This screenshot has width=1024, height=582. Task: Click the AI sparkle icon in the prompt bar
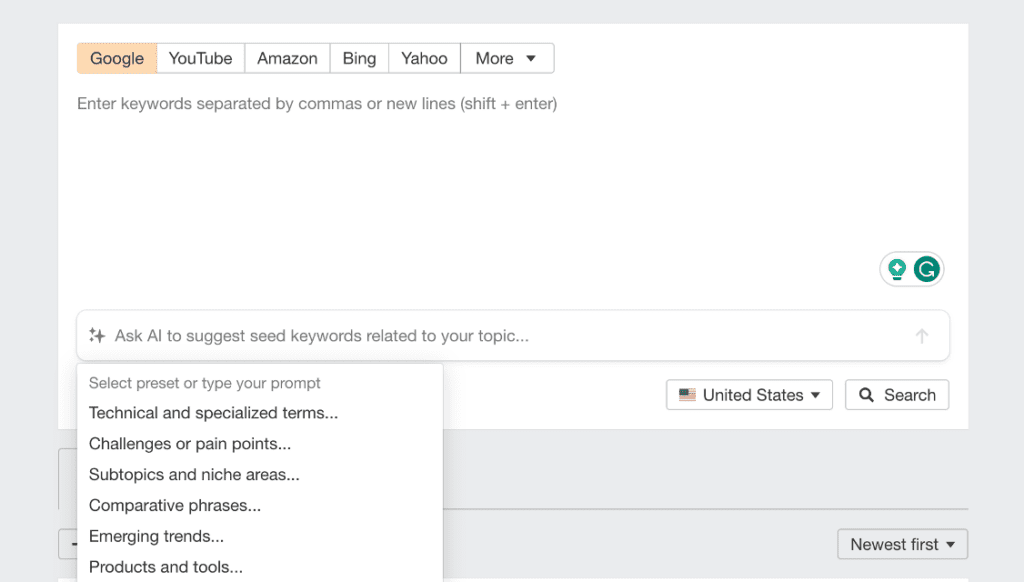click(x=97, y=336)
